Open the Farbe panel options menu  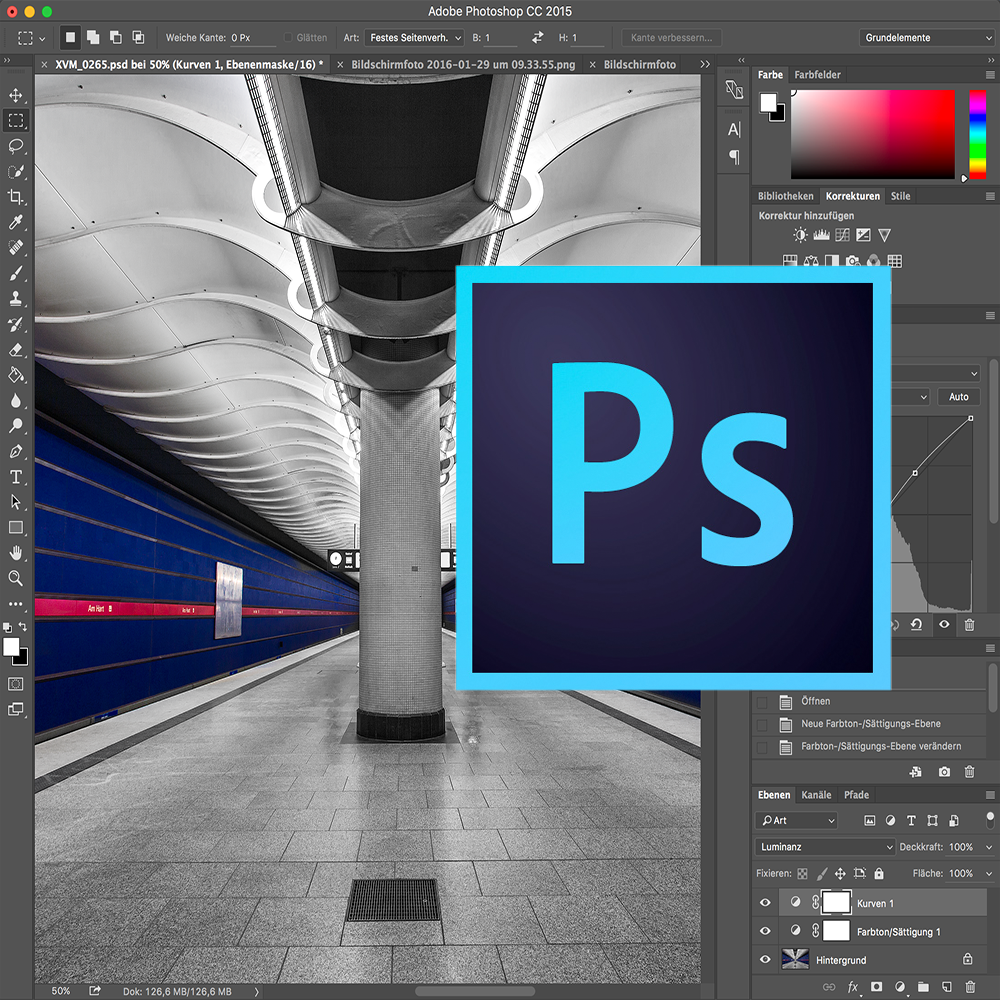pyautogui.click(x=990, y=75)
